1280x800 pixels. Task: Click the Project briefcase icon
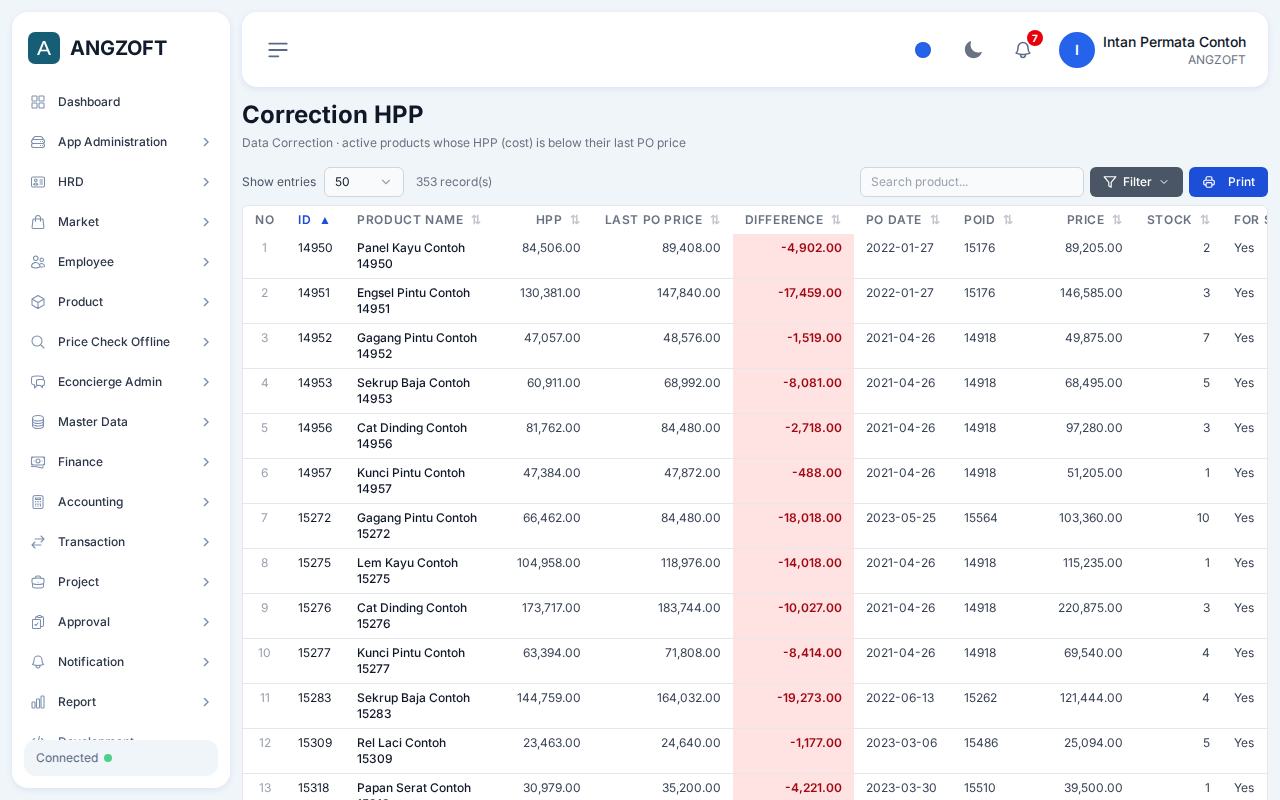point(38,582)
